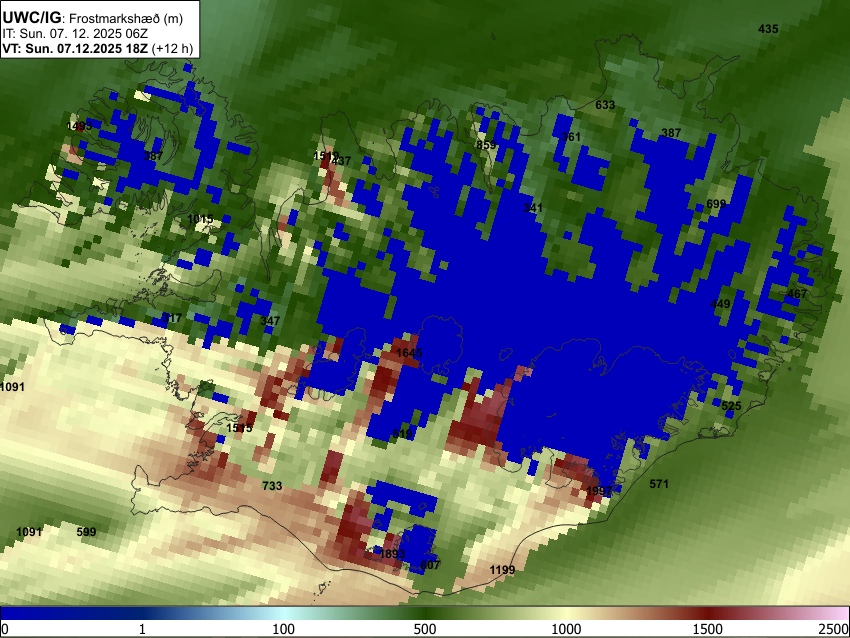Click the map value 437
The width and height of the screenshot is (850, 638).
point(342,161)
